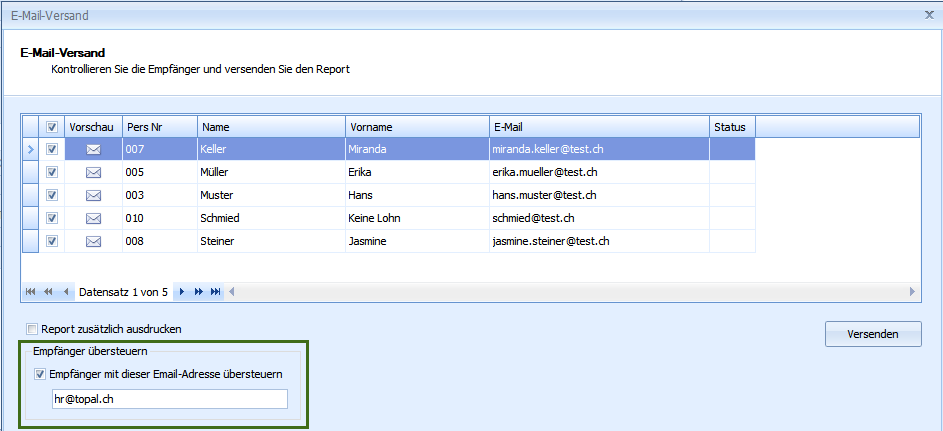This screenshot has width=943, height=431.
Task: Jump to last record in navigator
Action: point(216,292)
